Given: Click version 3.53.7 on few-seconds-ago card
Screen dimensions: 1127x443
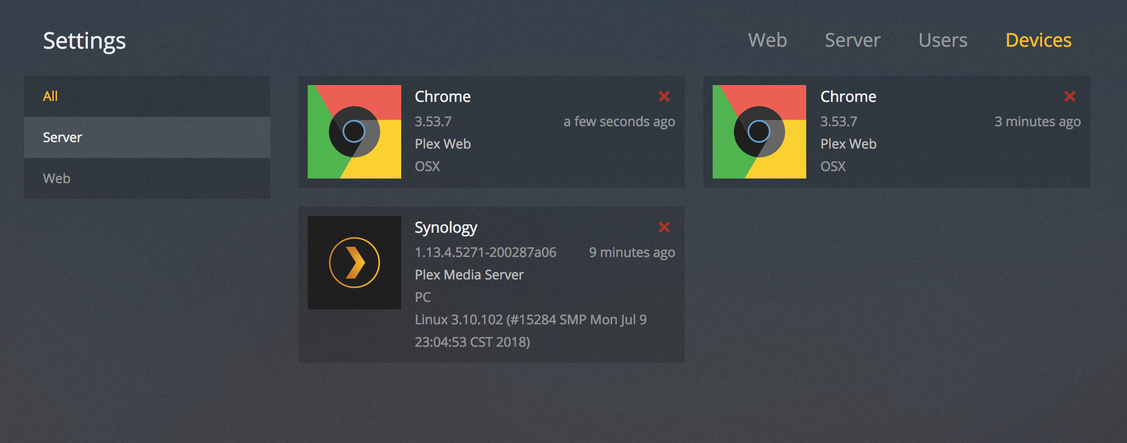Looking at the screenshot, I should pyautogui.click(x=433, y=122).
